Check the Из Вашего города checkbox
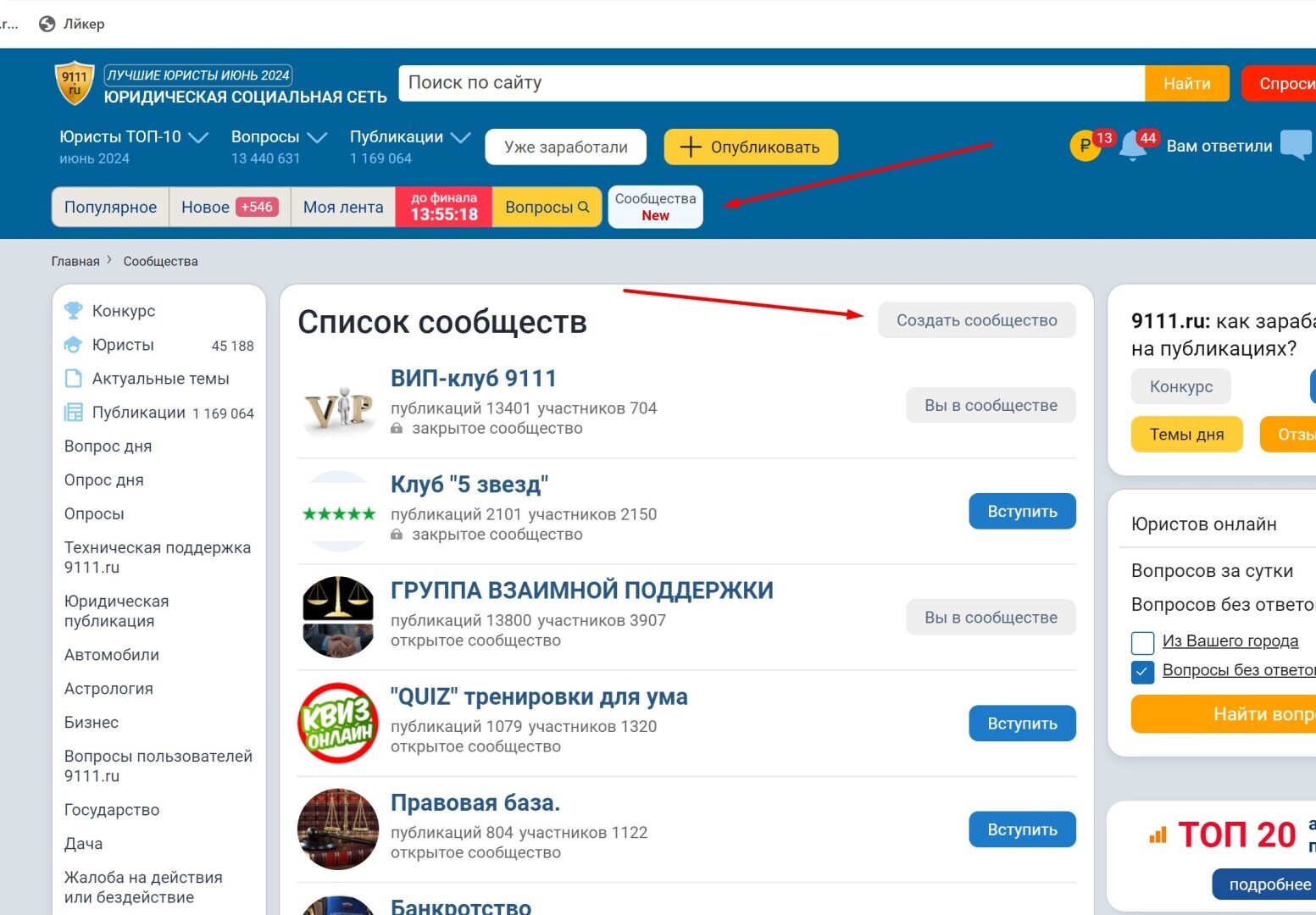Screen dimensions: 1316x915 (x=1142, y=642)
